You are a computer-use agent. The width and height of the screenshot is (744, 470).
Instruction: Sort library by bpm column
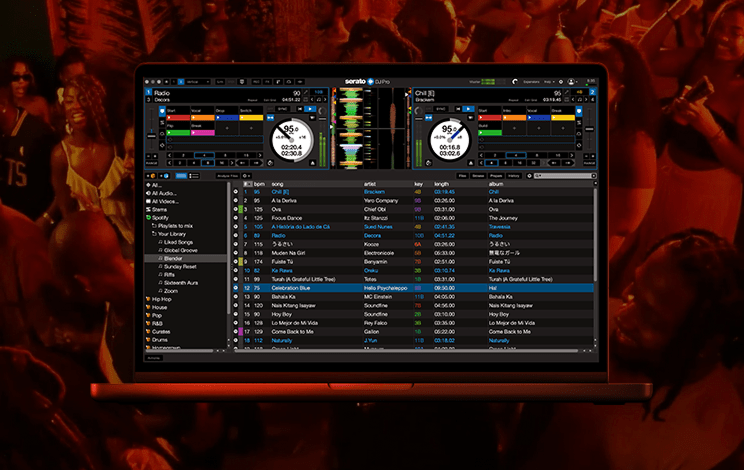(260, 184)
